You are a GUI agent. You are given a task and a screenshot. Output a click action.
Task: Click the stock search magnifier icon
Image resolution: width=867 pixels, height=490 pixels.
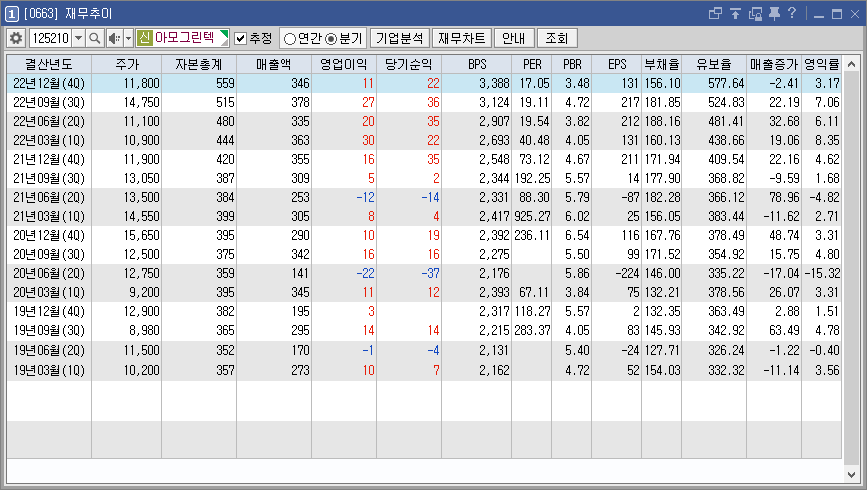[95, 38]
